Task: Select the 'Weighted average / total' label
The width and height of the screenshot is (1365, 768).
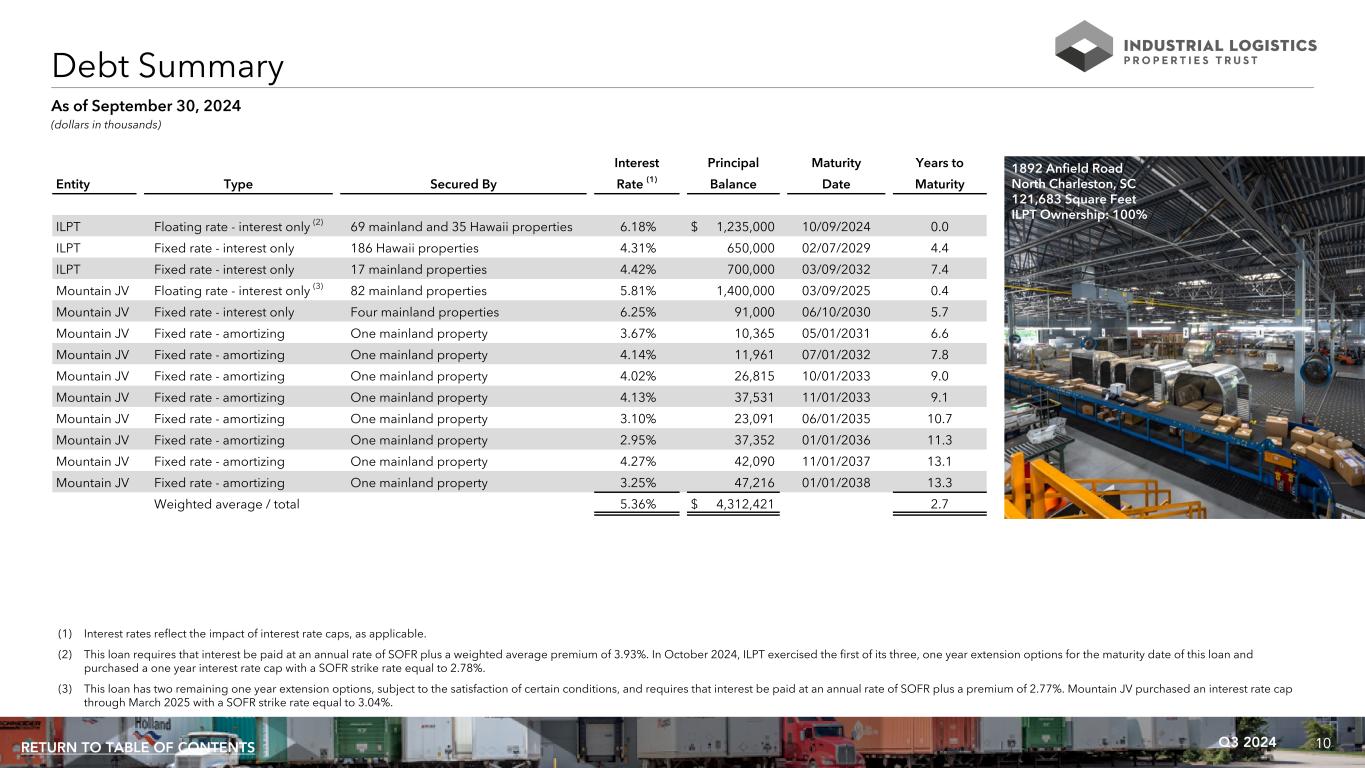Action: click(227, 504)
